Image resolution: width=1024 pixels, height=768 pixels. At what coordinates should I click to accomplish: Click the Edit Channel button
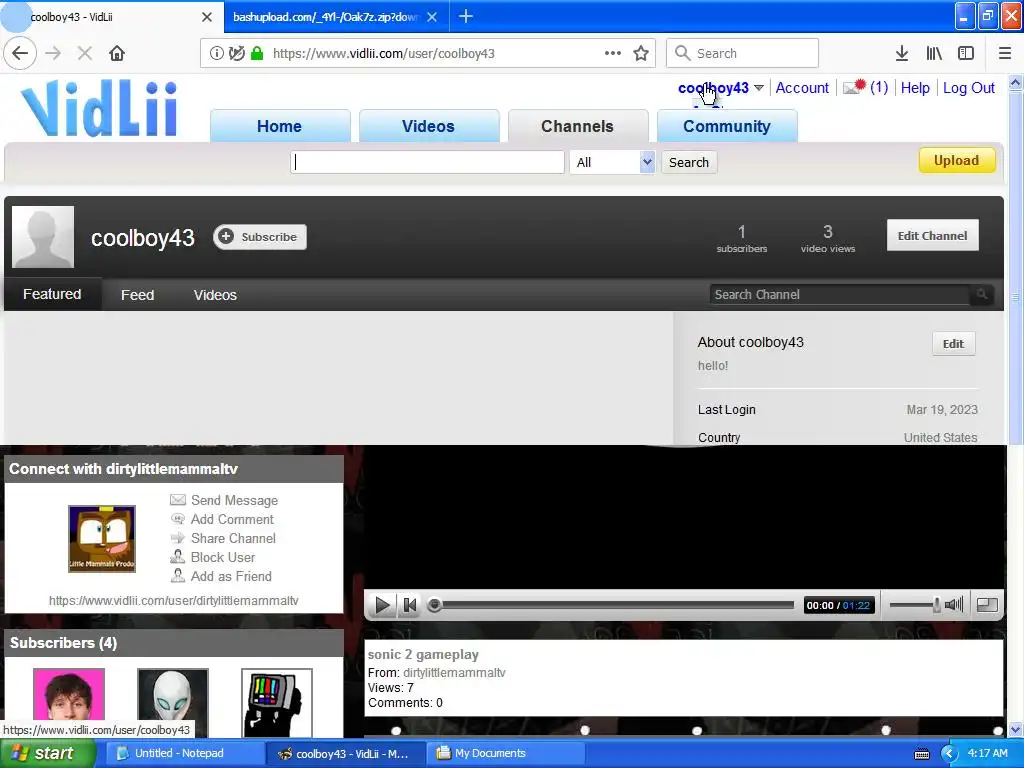pyautogui.click(x=932, y=236)
